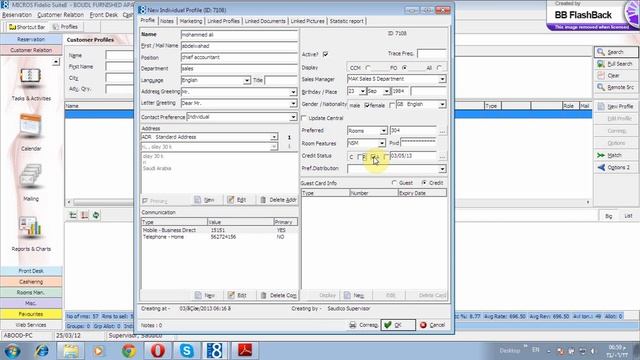Open the Preferred Rooms dropdown
Screen dimensions: 640x360
[x=383, y=131]
